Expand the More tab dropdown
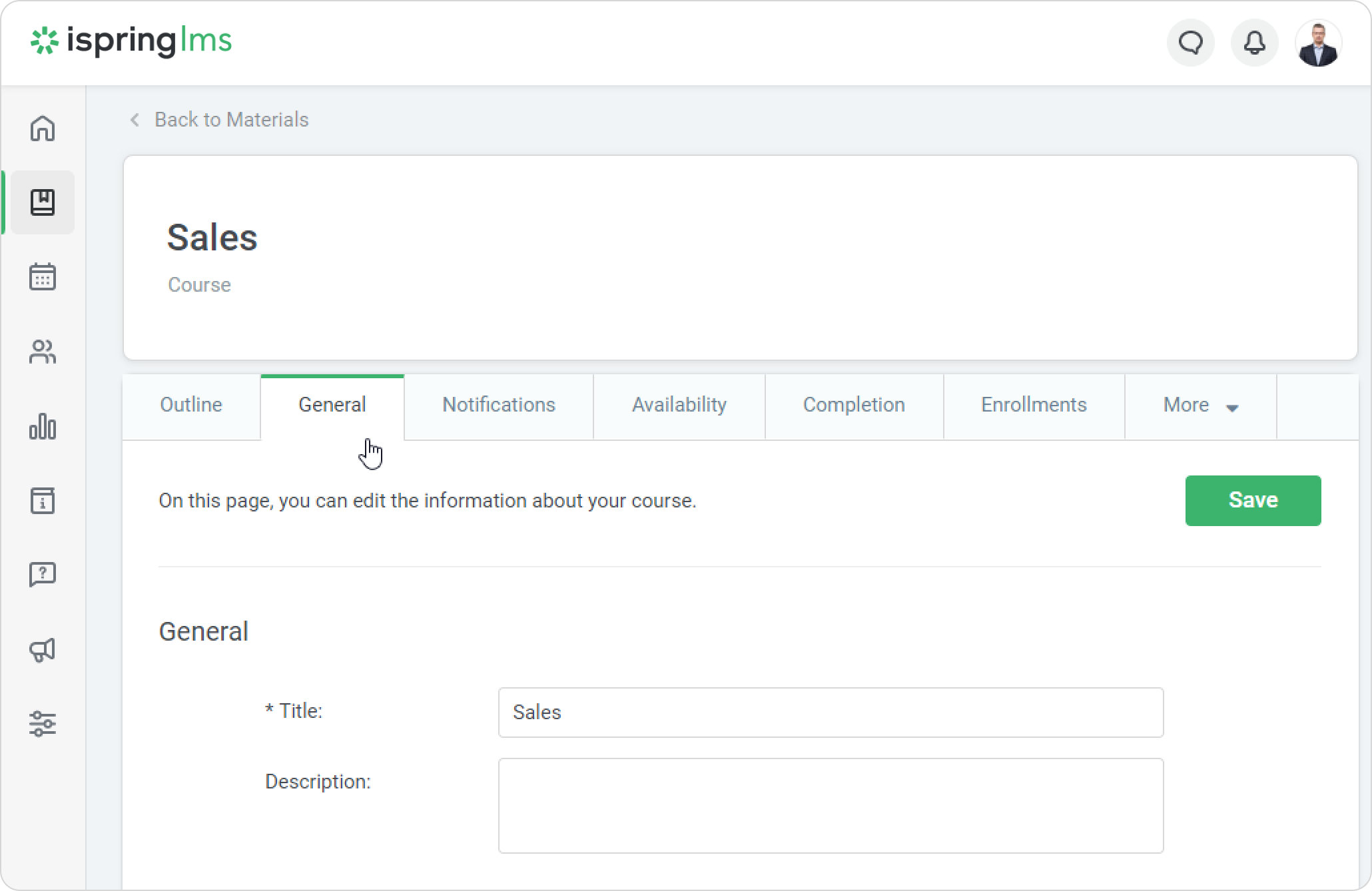The height and width of the screenshot is (891, 1372). click(1200, 406)
